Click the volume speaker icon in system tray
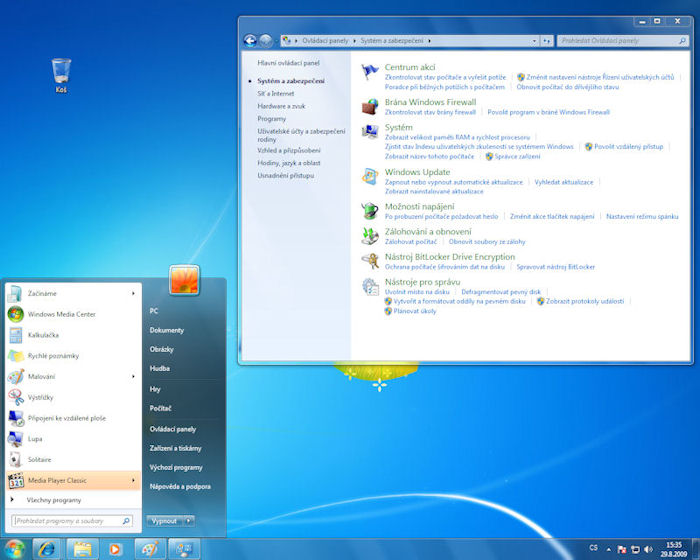The image size is (700, 560). [x=649, y=549]
